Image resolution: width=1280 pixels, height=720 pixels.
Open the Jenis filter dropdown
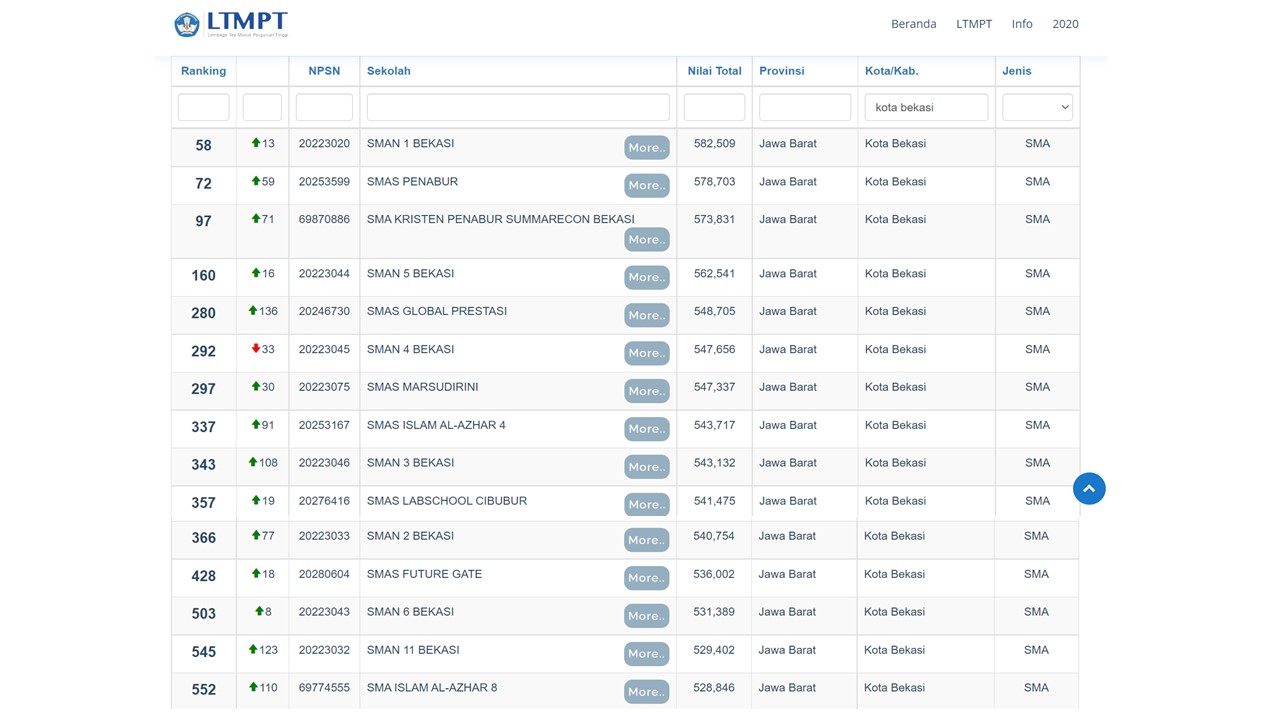[x=1037, y=107]
